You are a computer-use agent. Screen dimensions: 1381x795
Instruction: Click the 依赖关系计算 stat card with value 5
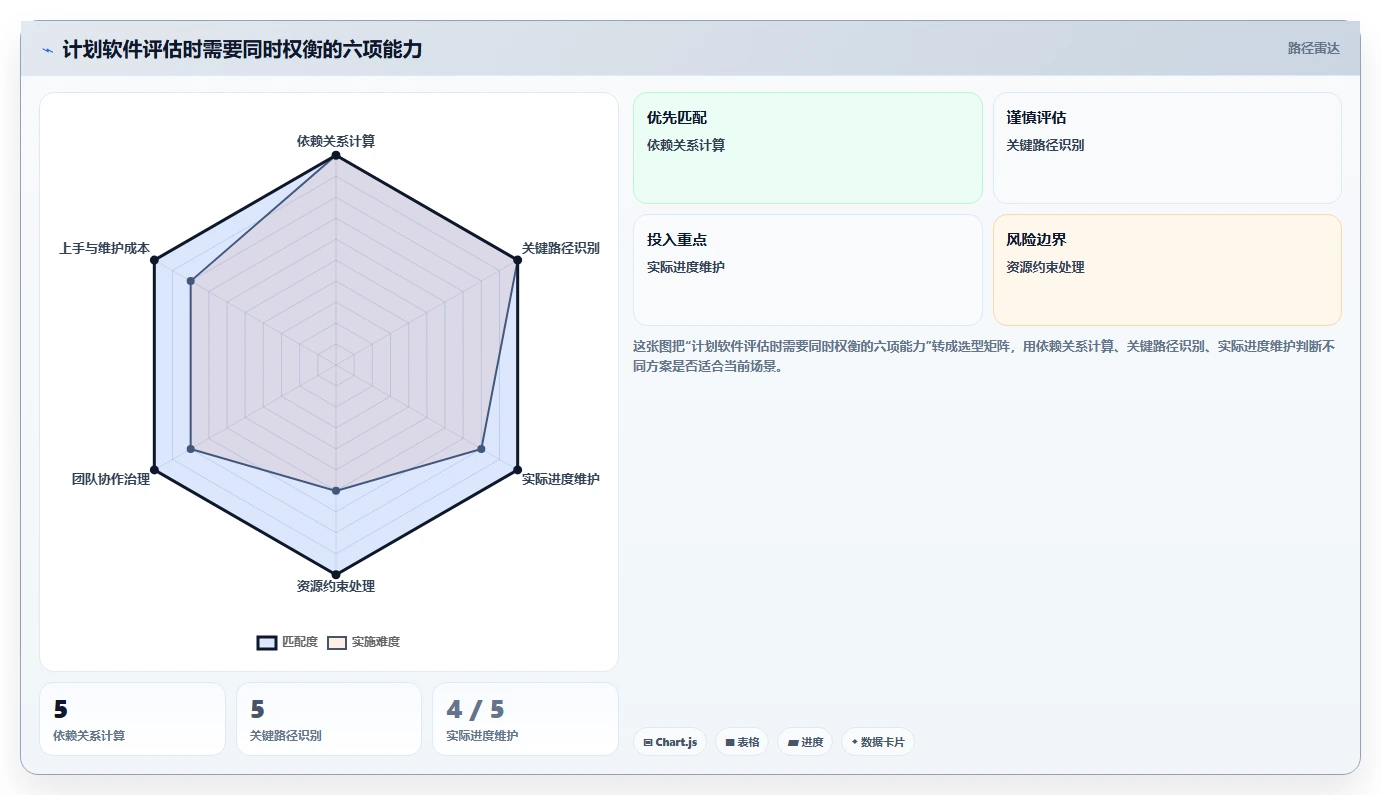[x=132, y=719]
